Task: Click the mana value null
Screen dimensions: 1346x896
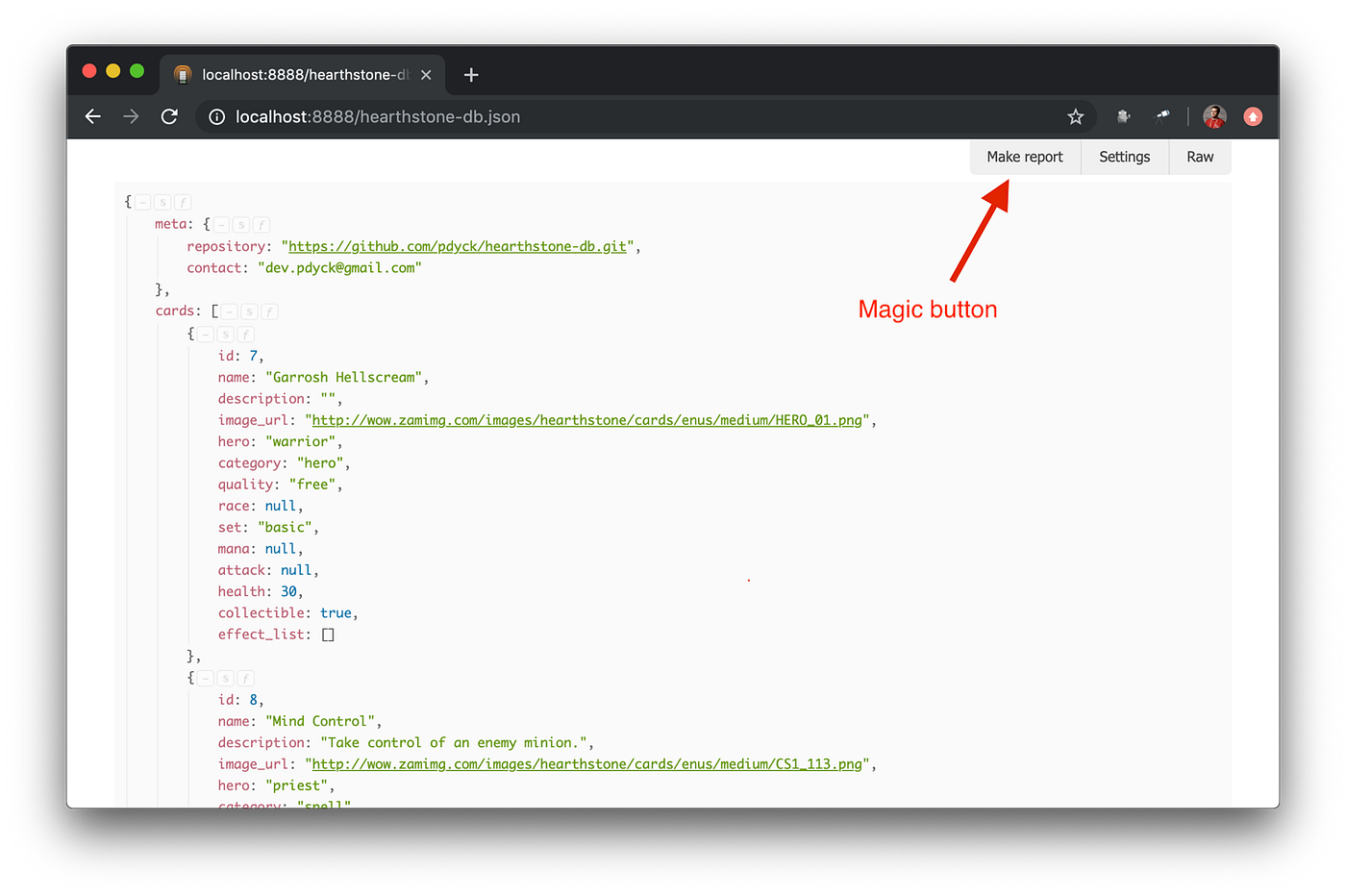Action: pyautogui.click(x=281, y=549)
